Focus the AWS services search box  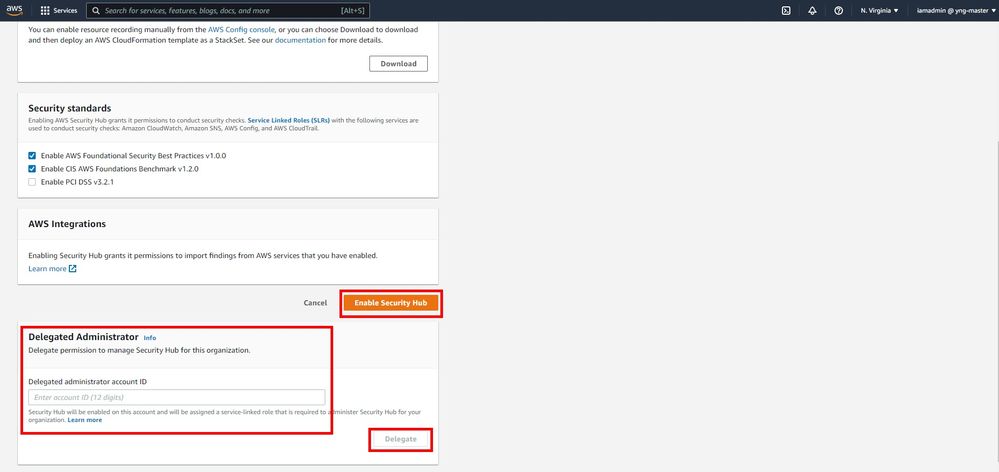point(227,11)
